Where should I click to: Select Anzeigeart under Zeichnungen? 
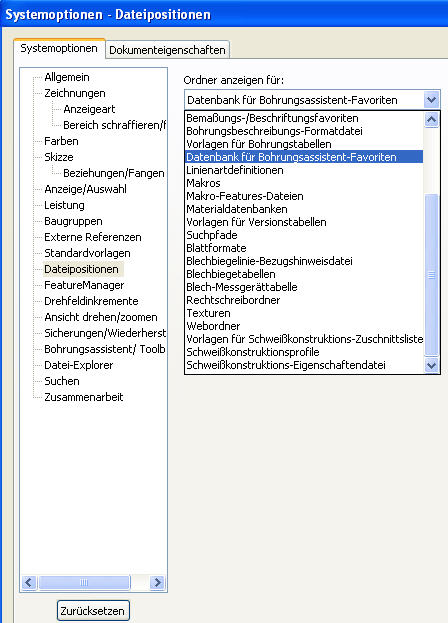[89, 109]
